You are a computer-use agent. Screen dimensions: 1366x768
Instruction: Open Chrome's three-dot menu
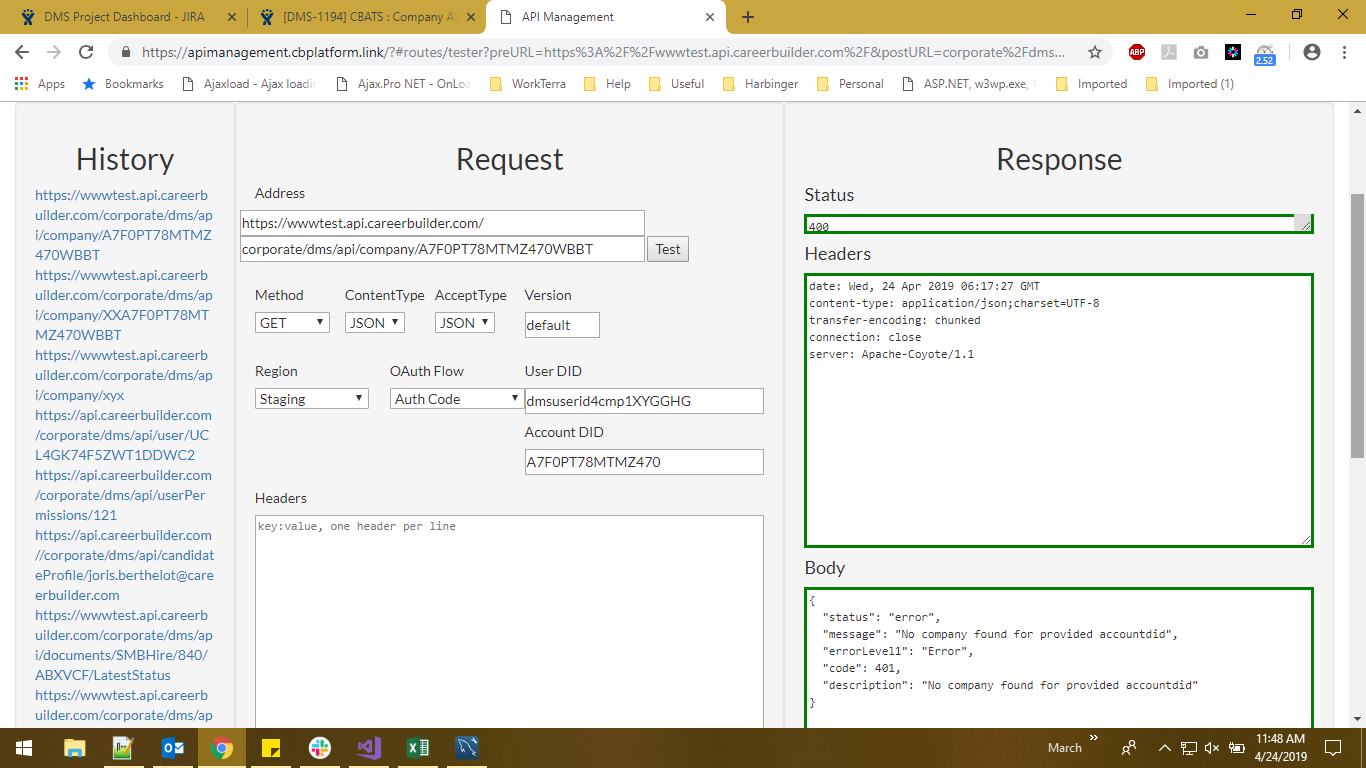[1344, 52]
